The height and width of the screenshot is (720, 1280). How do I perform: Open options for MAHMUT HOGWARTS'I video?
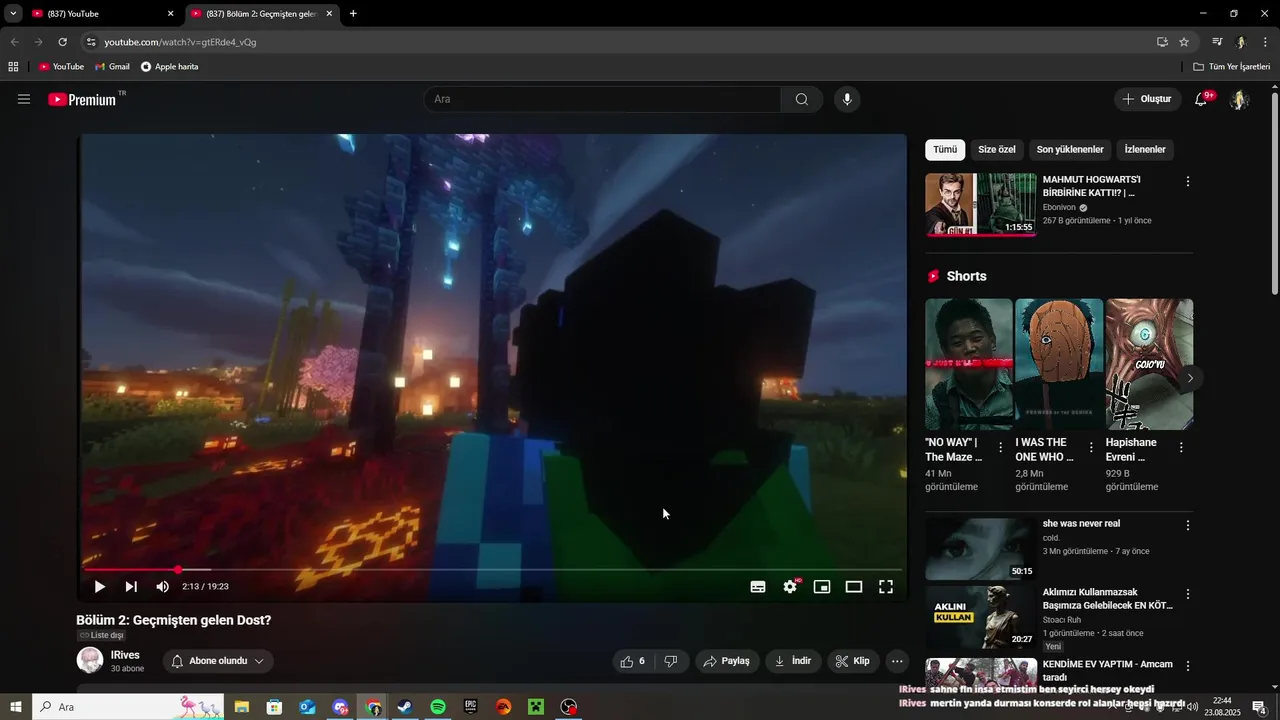[x=1188, y=182]
